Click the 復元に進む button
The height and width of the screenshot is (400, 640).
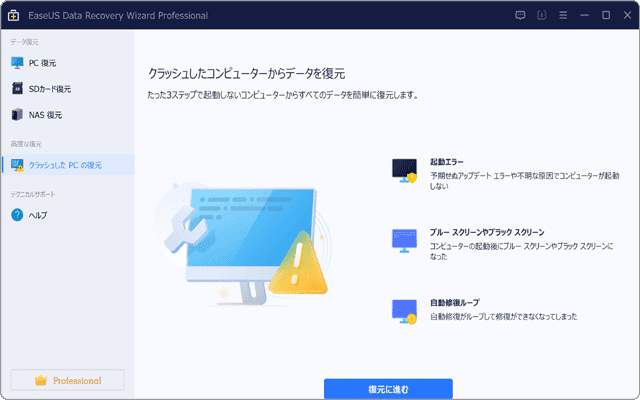coord(388,389)
